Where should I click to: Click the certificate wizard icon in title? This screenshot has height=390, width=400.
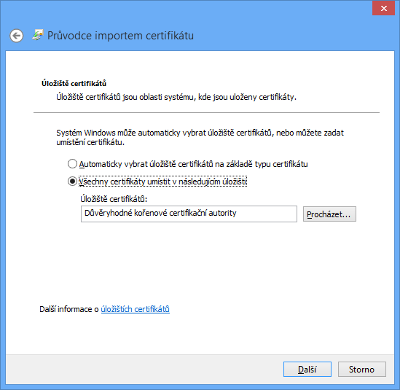click(38, 34)
